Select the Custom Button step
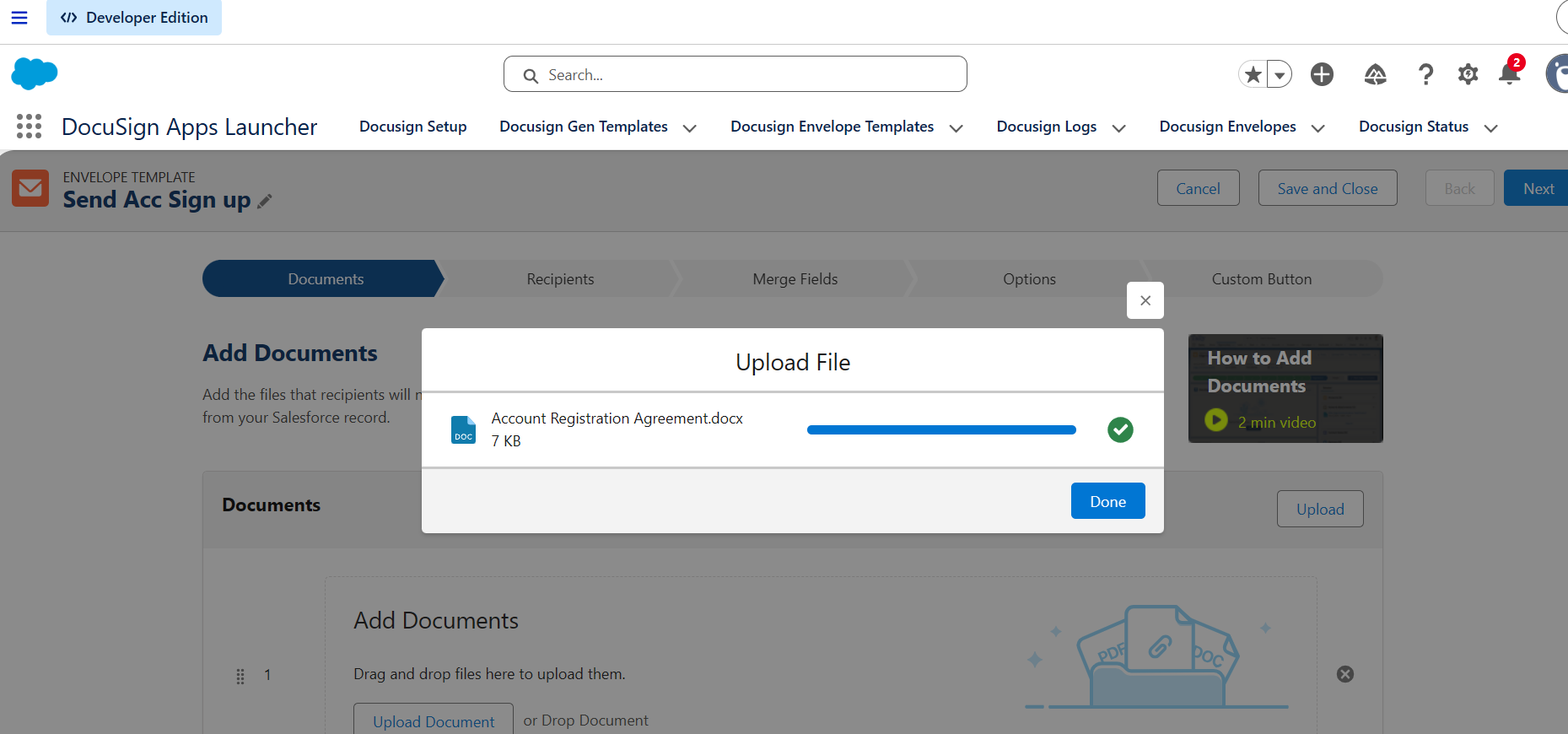Screen dimensions: 1568x734 [1262, 278]
